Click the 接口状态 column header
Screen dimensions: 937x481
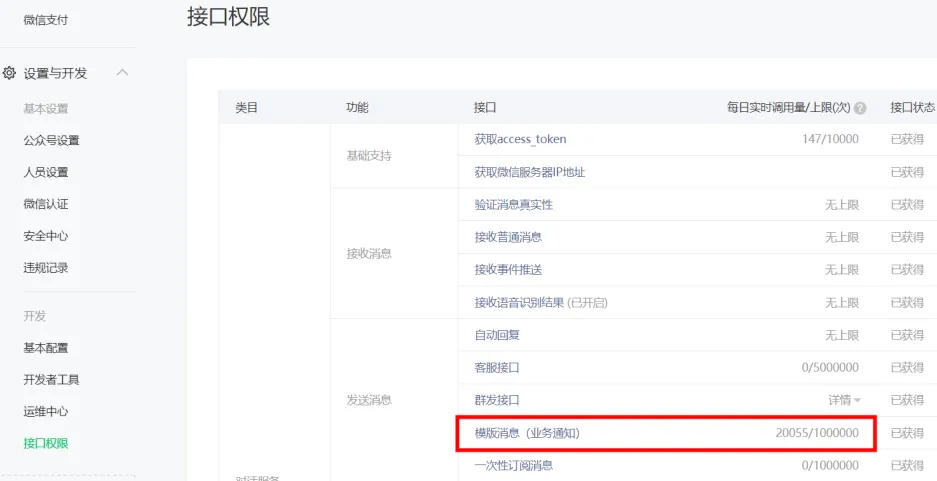[912, 108]
